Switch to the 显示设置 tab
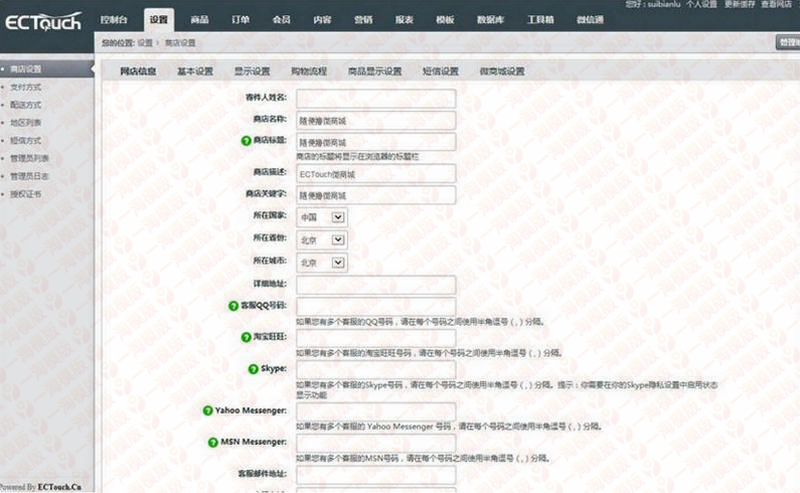Screen dimensions: 800x493 [252, 71]
